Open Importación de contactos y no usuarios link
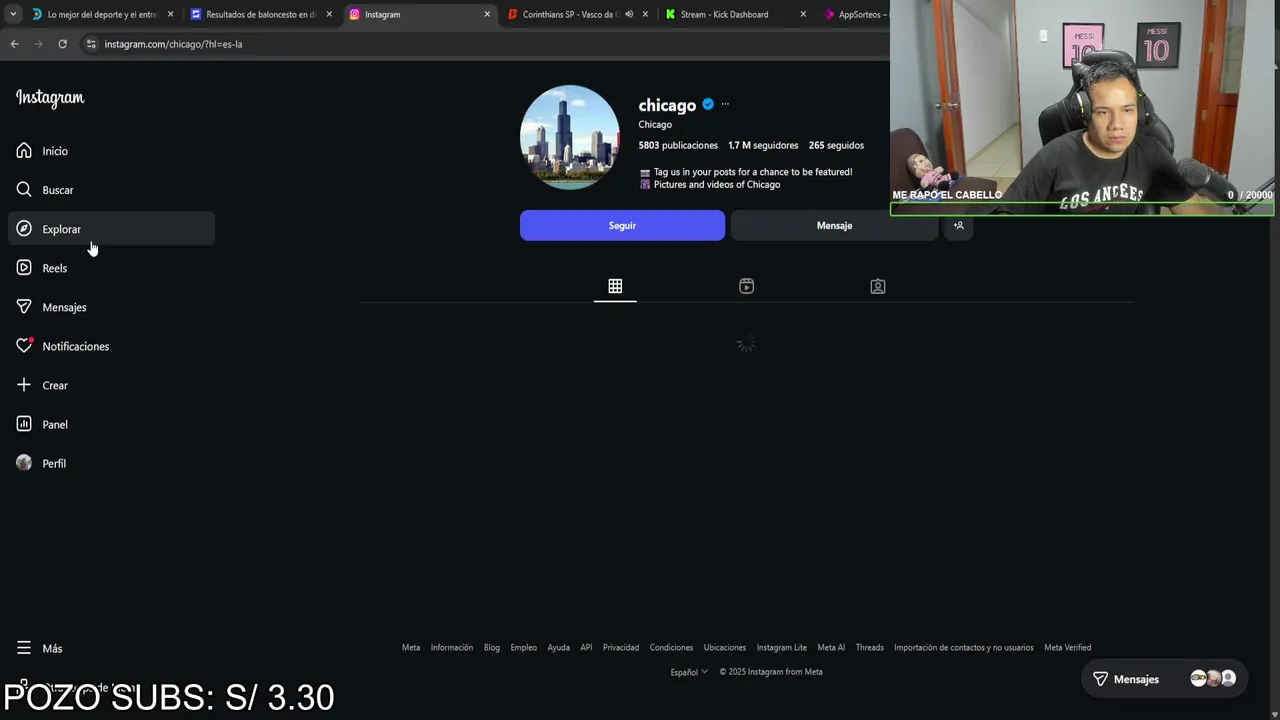The height and width of the screenshot is (720, 1280). (964, 647)
